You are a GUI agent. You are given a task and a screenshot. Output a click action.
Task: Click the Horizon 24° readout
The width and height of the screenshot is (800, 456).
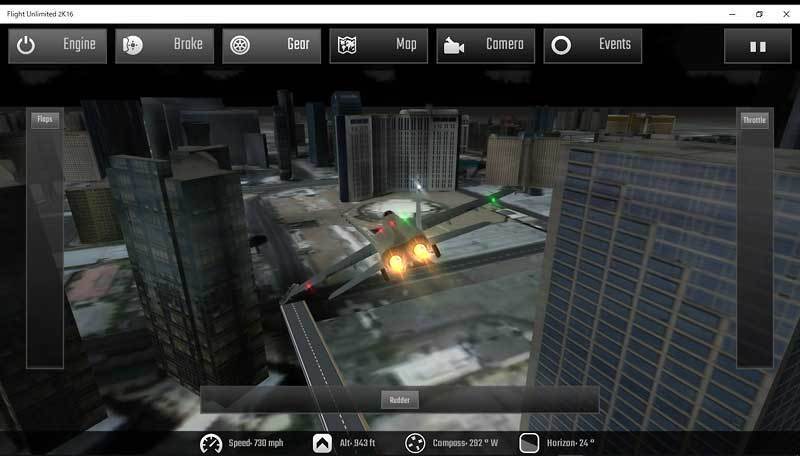(570, 443)
